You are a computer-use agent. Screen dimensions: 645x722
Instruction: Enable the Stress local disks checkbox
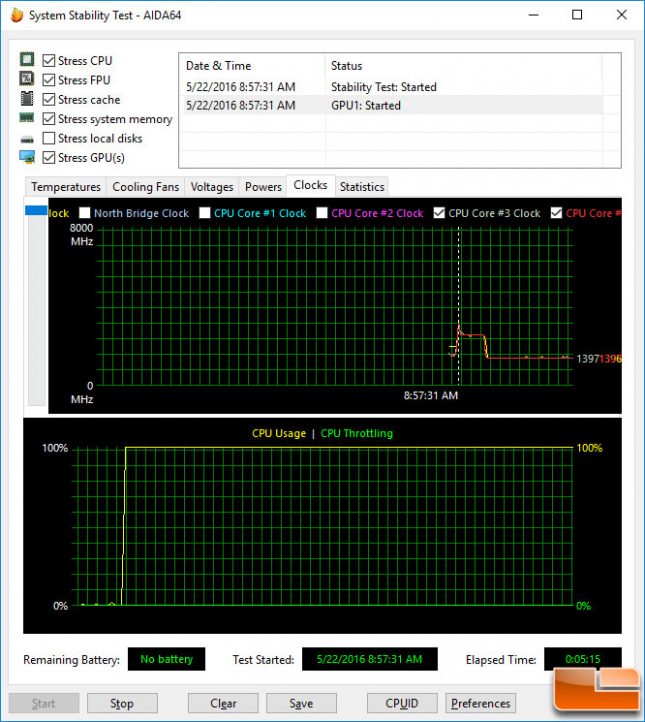click(x=48, y=138)
